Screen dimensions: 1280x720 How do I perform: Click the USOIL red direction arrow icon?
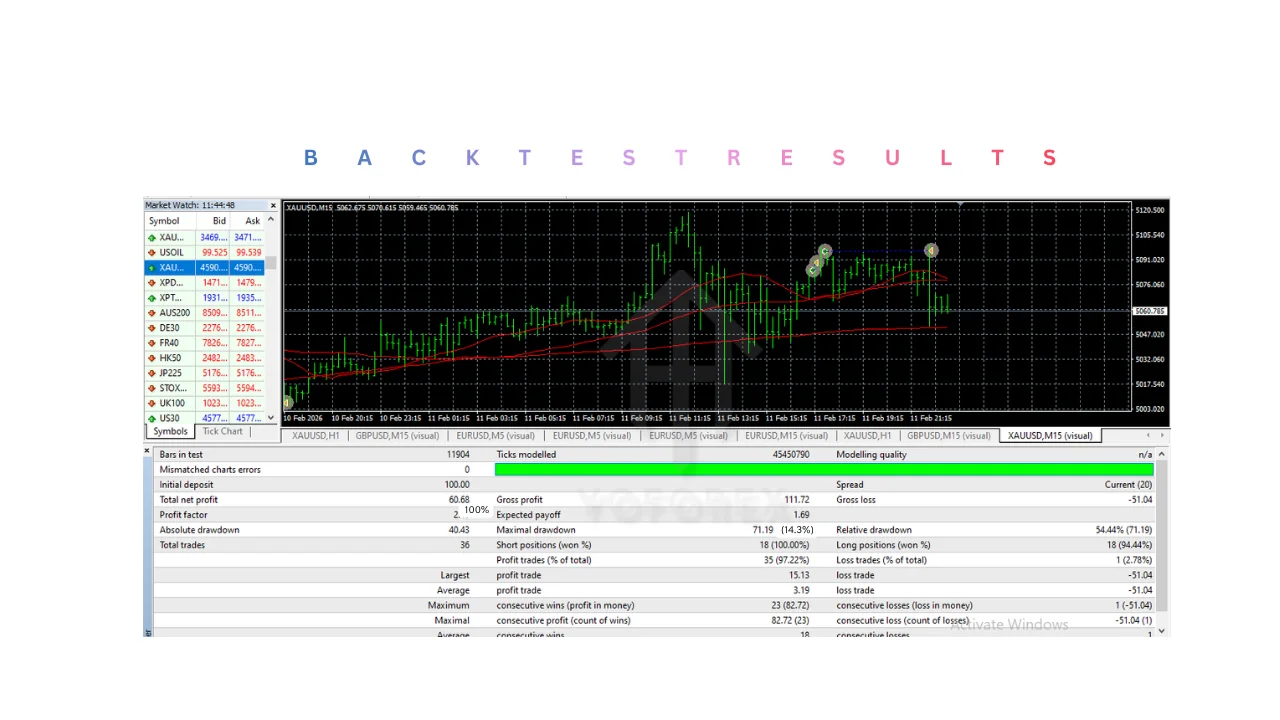152,253
